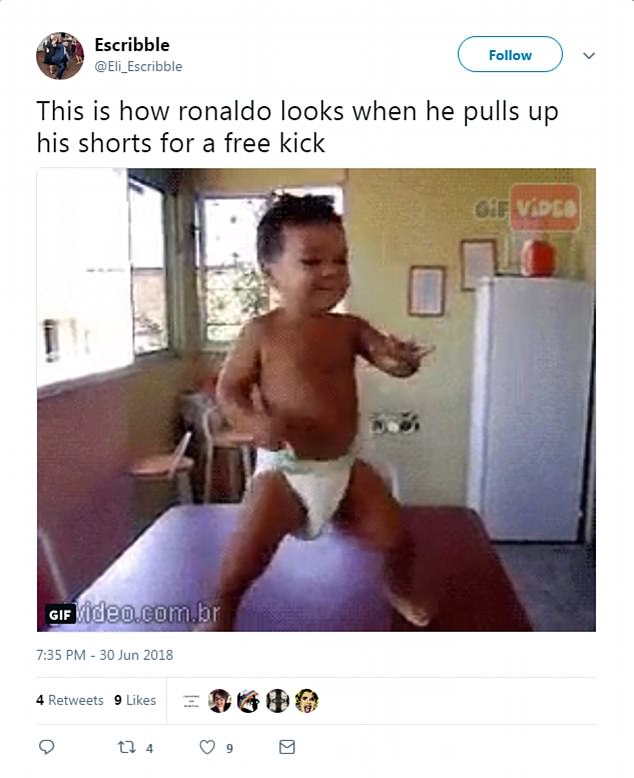Open the 7:35 PM - 30 Jun 2018 timestamp
634x778 pixels.
[x=105, y=655]
